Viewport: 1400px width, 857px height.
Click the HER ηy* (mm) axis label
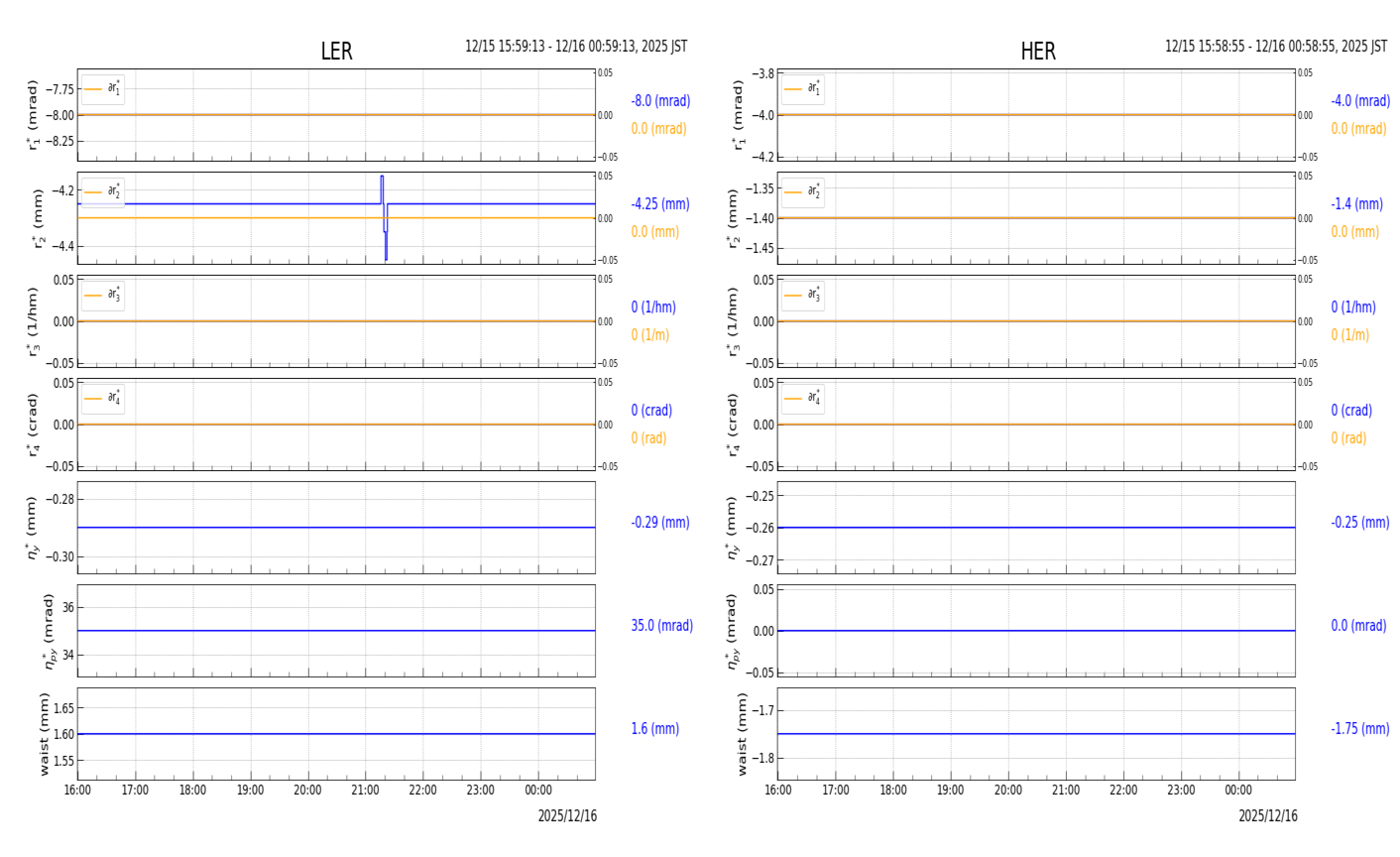733,528
